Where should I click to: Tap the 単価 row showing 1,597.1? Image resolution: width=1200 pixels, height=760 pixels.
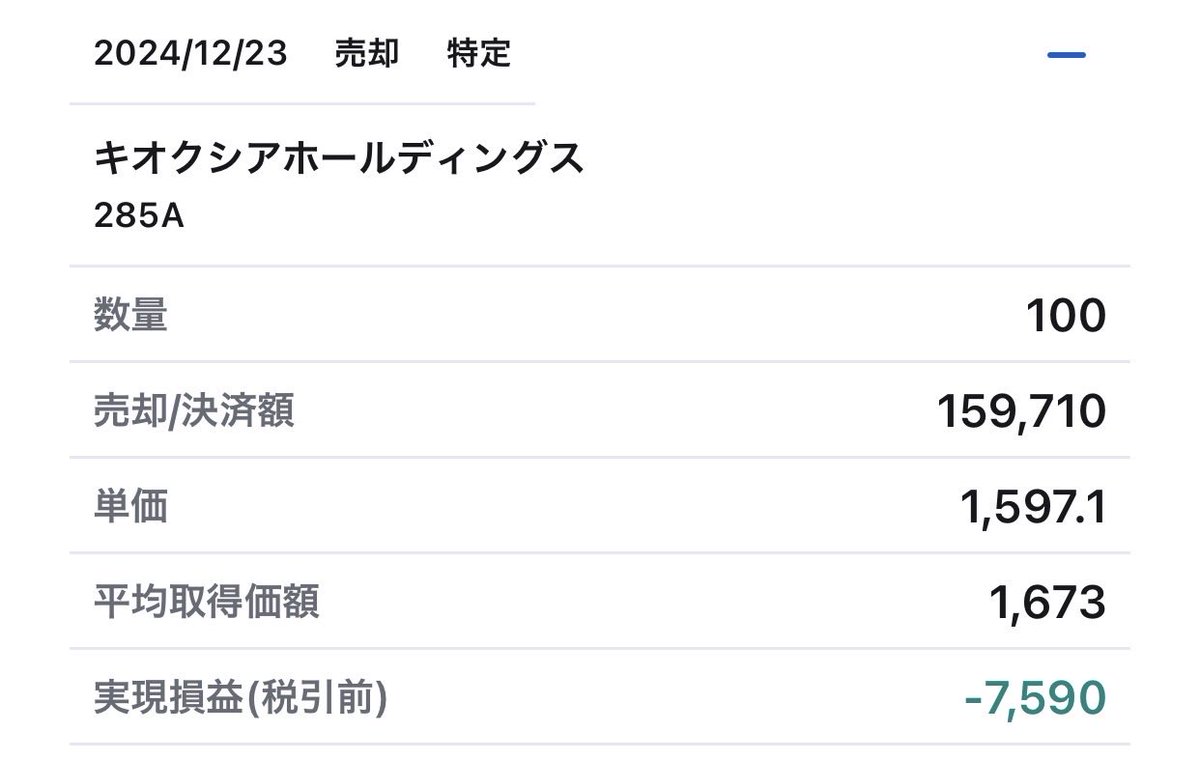600,506
